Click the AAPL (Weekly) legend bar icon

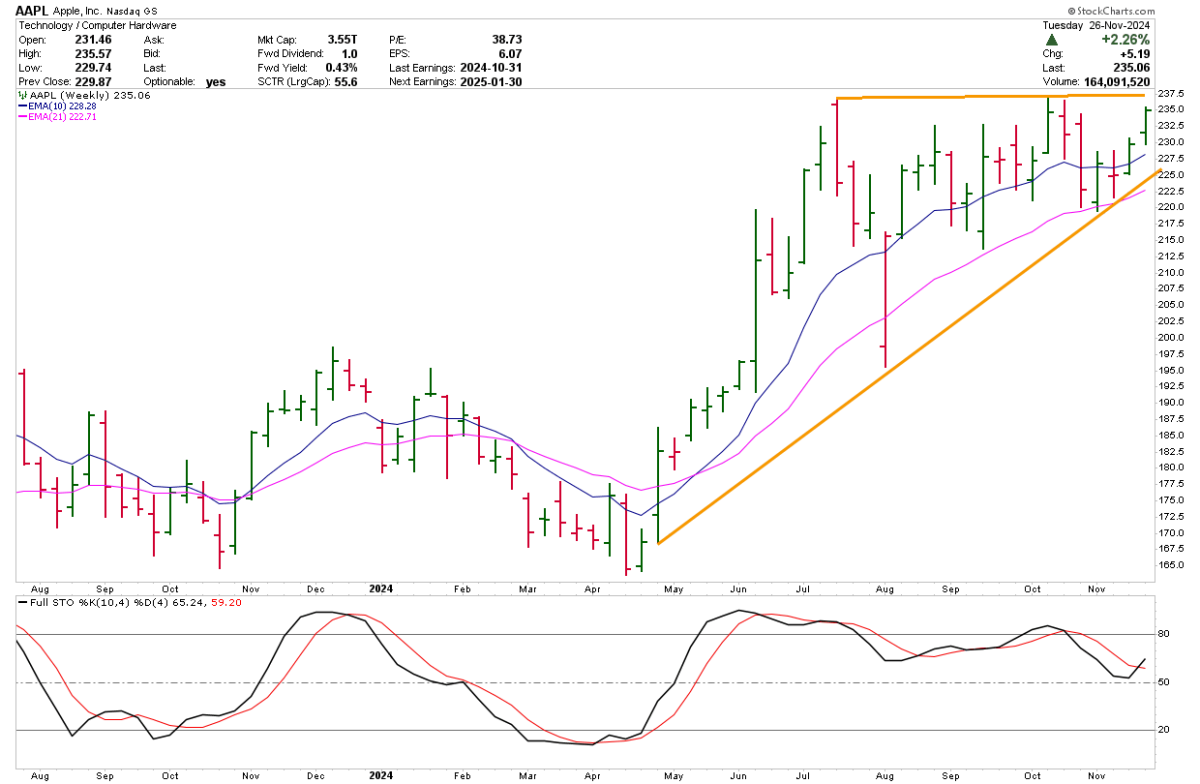click(22, 95)
